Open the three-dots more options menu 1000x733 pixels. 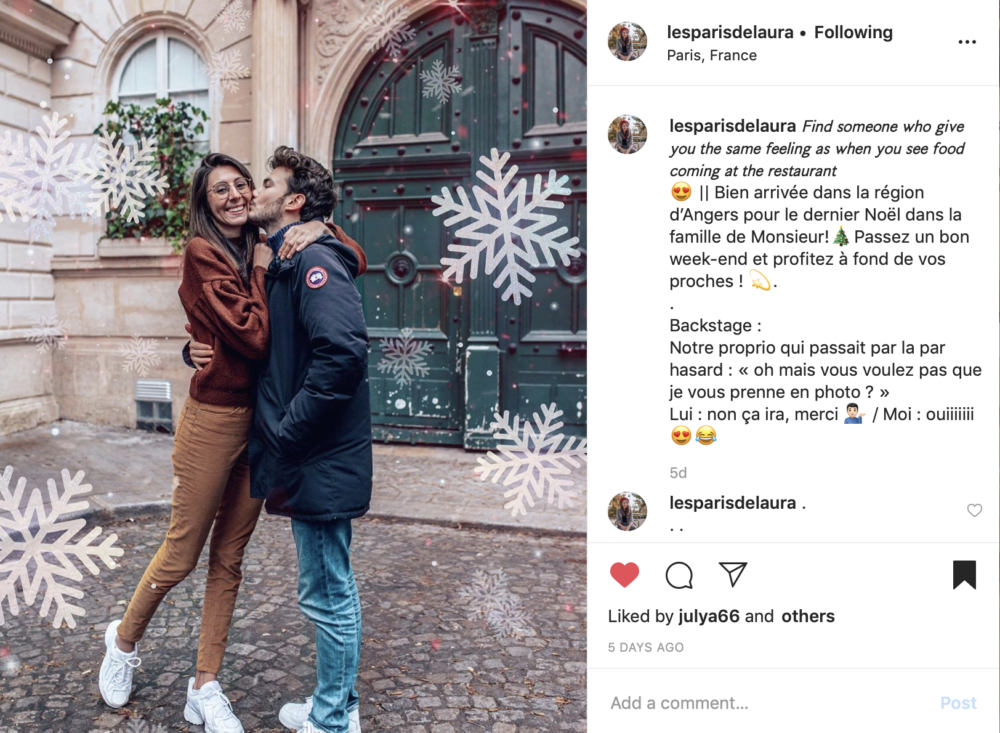(967, 42)
